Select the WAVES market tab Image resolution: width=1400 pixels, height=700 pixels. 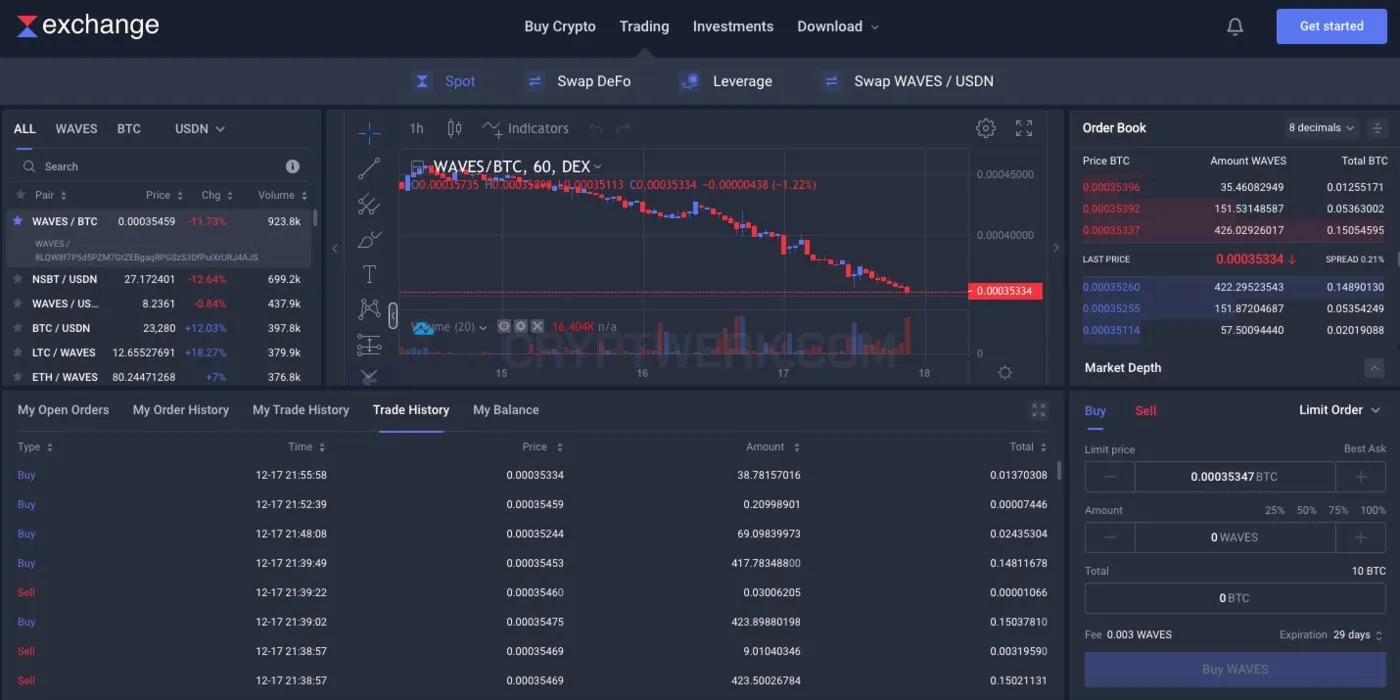point(76,129)
